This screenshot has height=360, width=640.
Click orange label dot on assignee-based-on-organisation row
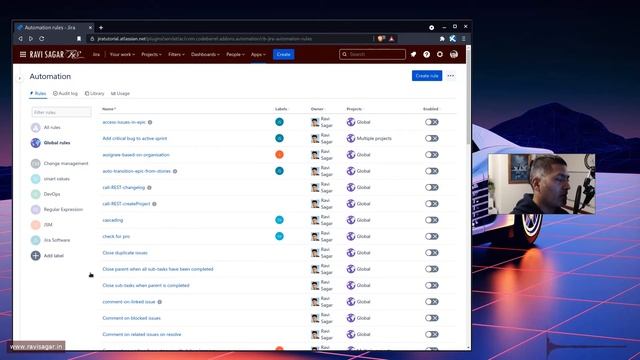pyautogui.click(x=280, y=155)
